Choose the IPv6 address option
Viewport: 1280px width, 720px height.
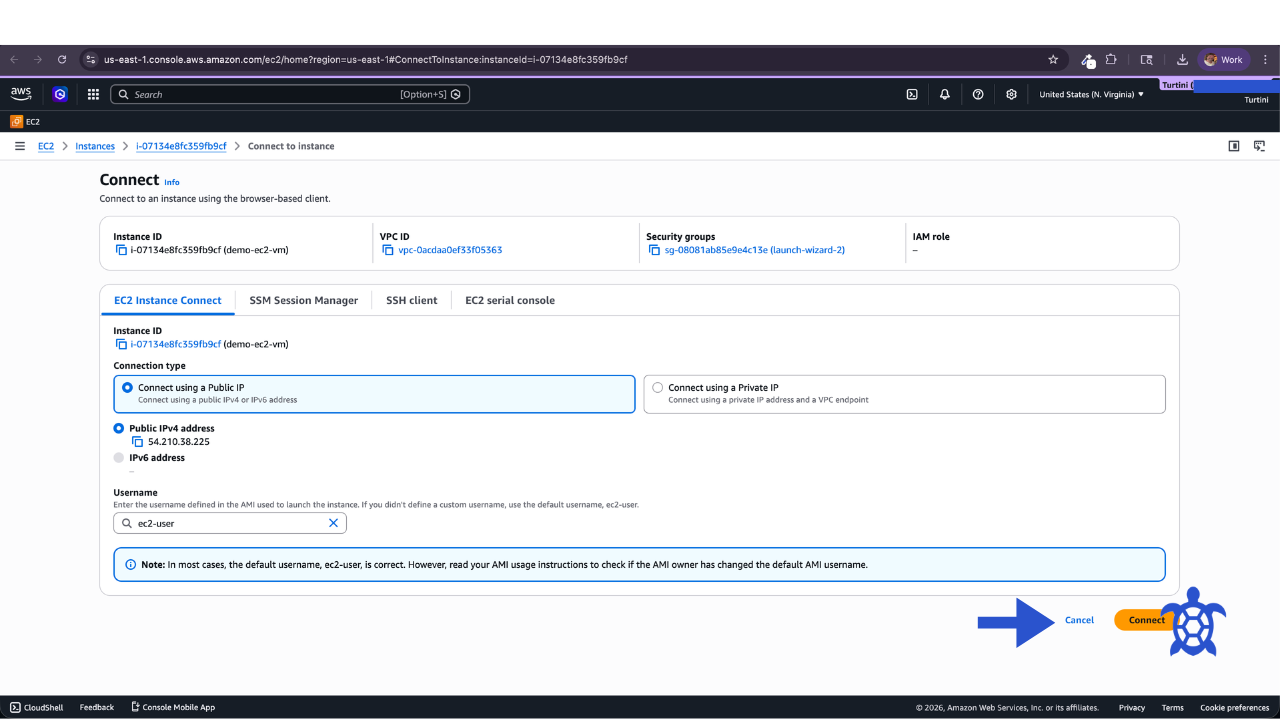tap(119, 458)
